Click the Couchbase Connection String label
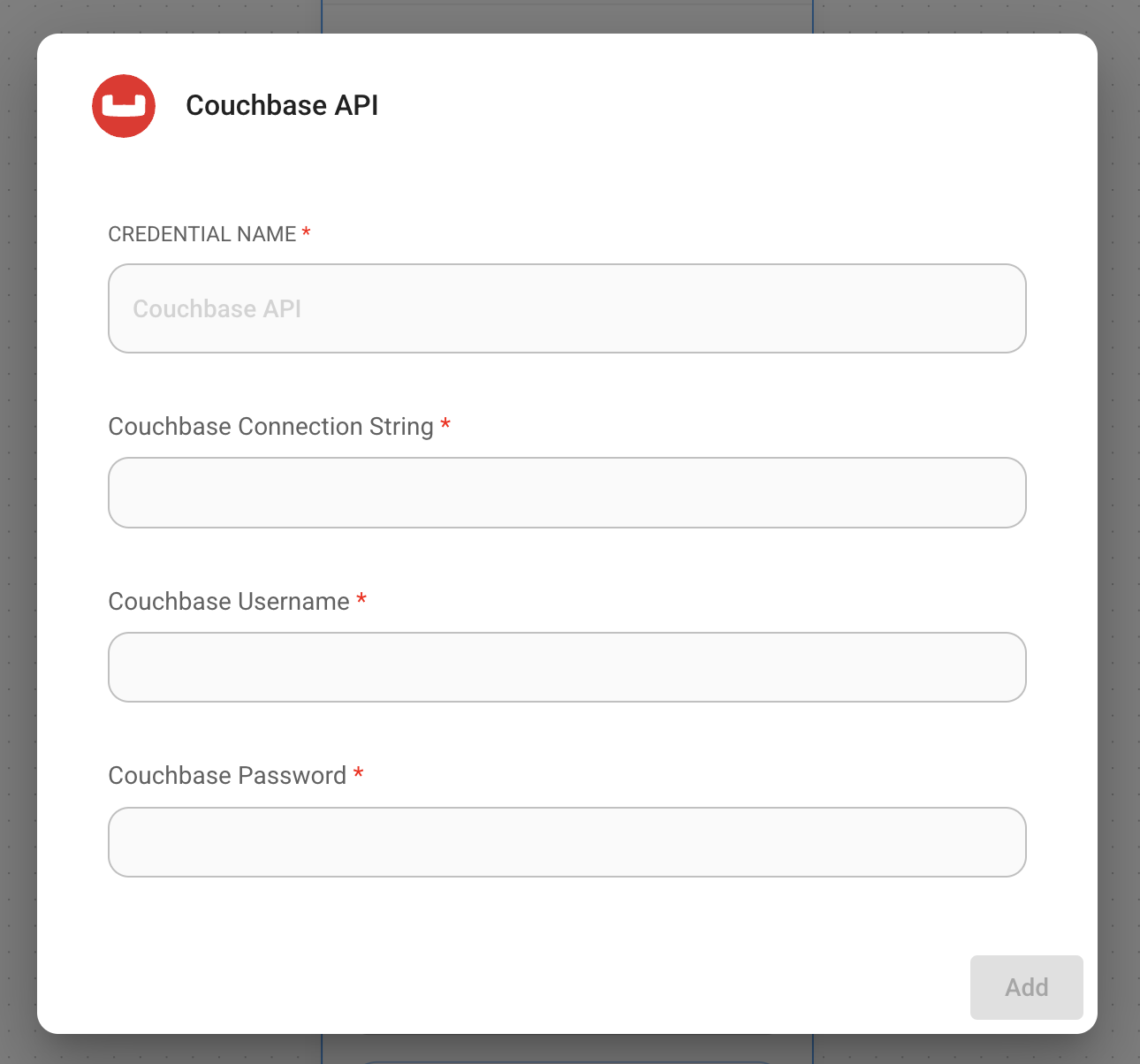Viewport: 1140px width, 1064px height. coord(270,427)
